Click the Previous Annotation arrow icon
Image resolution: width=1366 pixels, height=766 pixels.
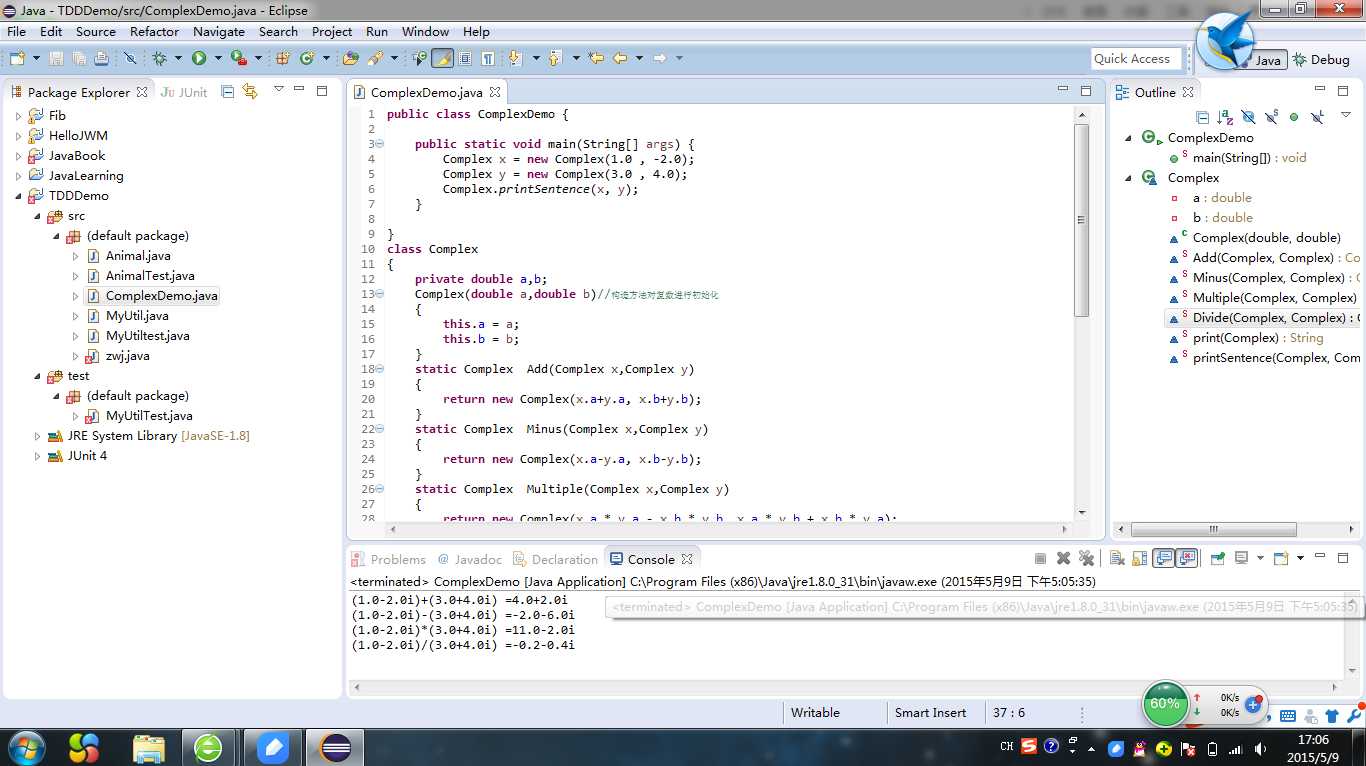click(x=554, y=58)
